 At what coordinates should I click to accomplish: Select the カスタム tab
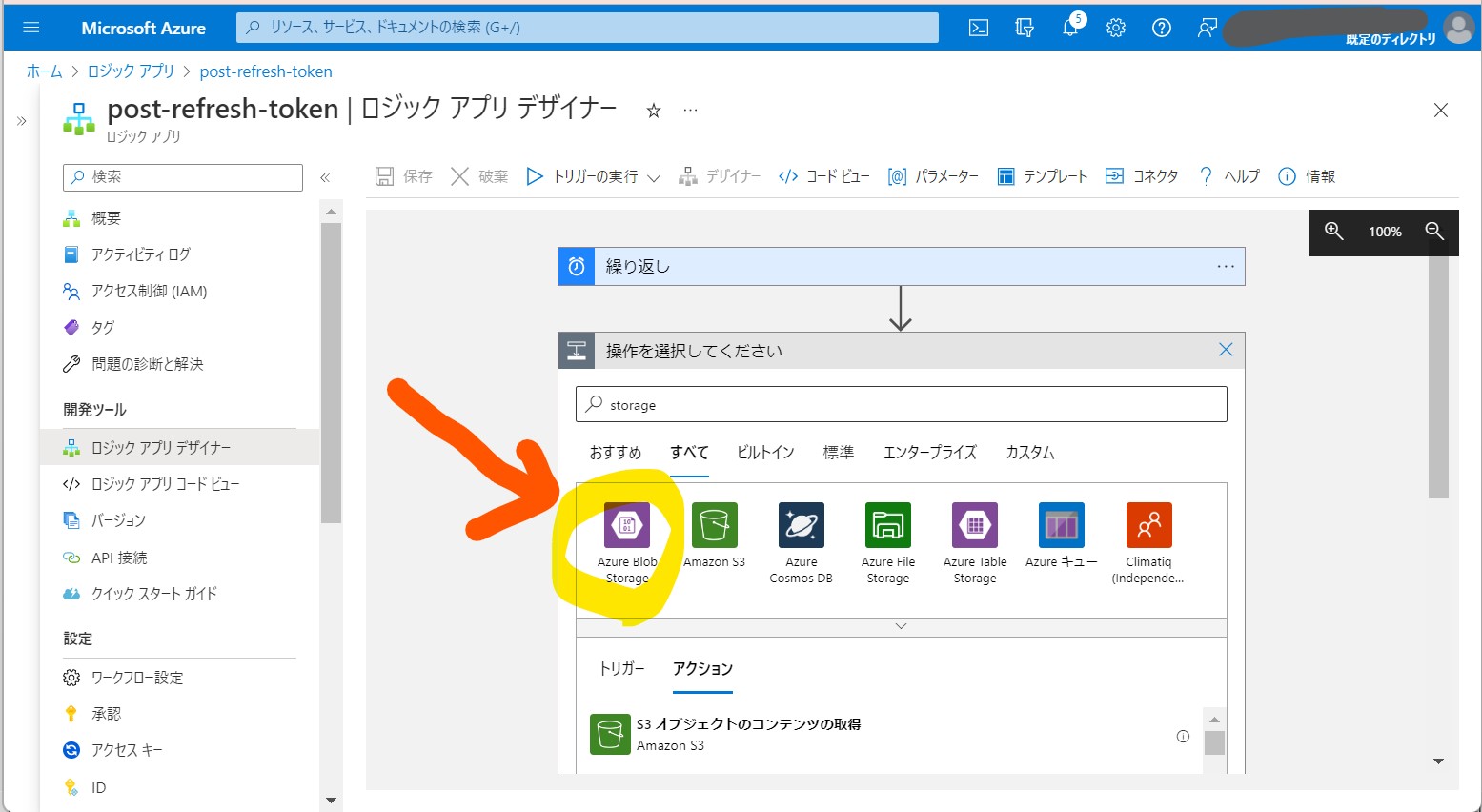pos(1030,453)
